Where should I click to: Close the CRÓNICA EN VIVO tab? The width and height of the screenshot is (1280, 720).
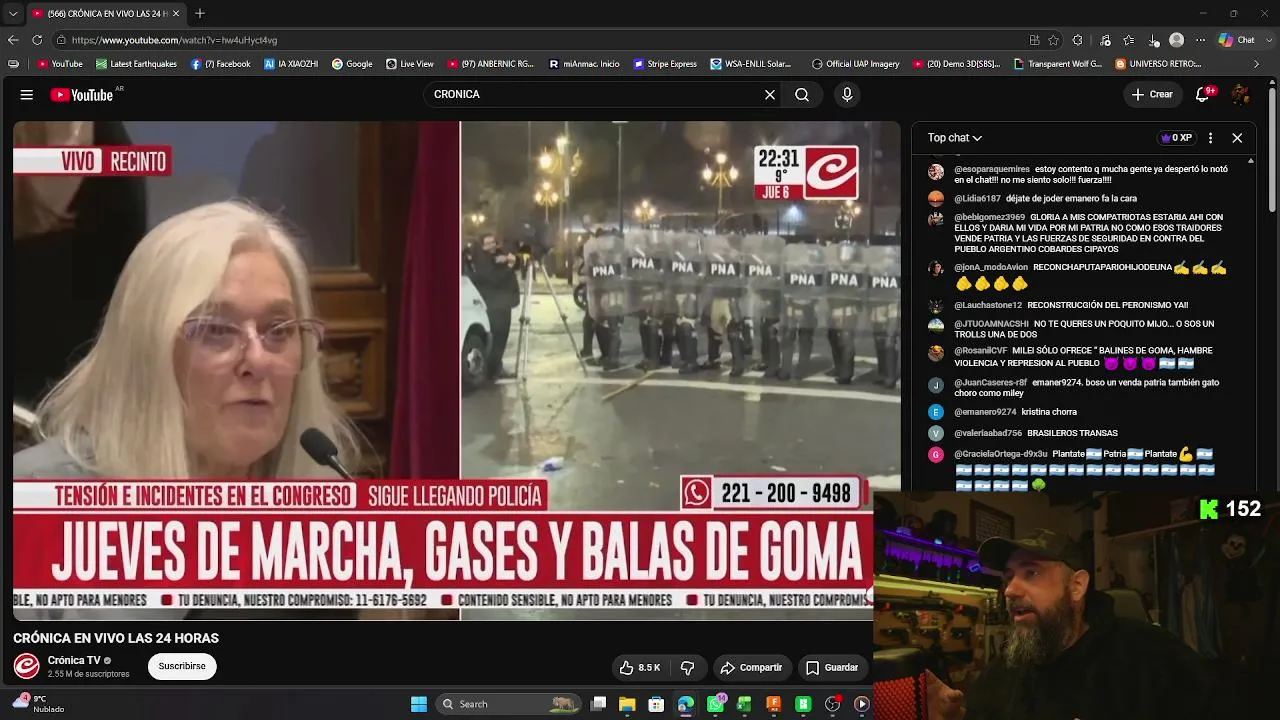pyautogui.click(x=176, y=13)
